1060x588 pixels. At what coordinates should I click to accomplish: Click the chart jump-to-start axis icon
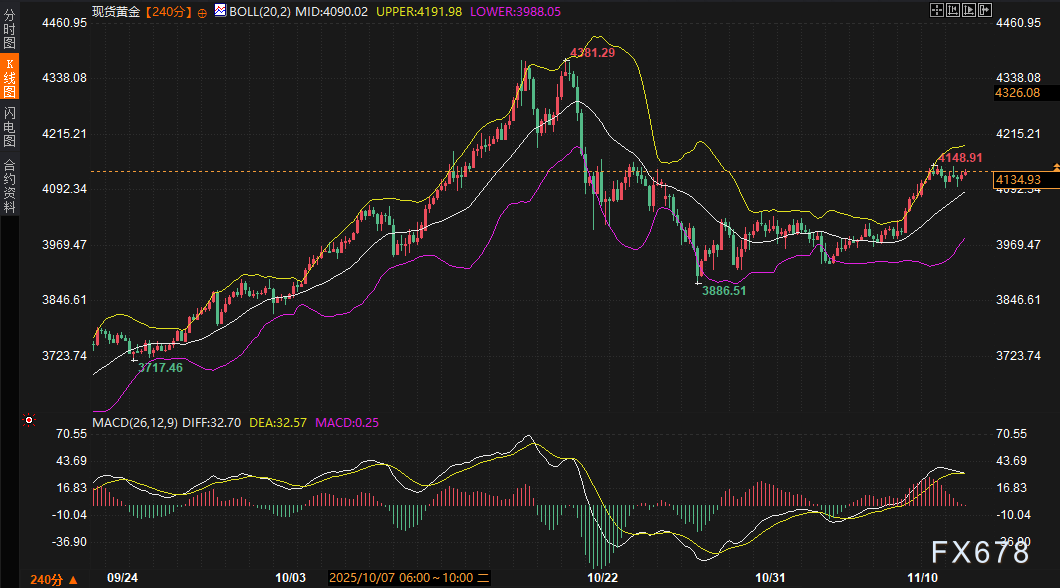pyautogui.click(x=952, y=10)
